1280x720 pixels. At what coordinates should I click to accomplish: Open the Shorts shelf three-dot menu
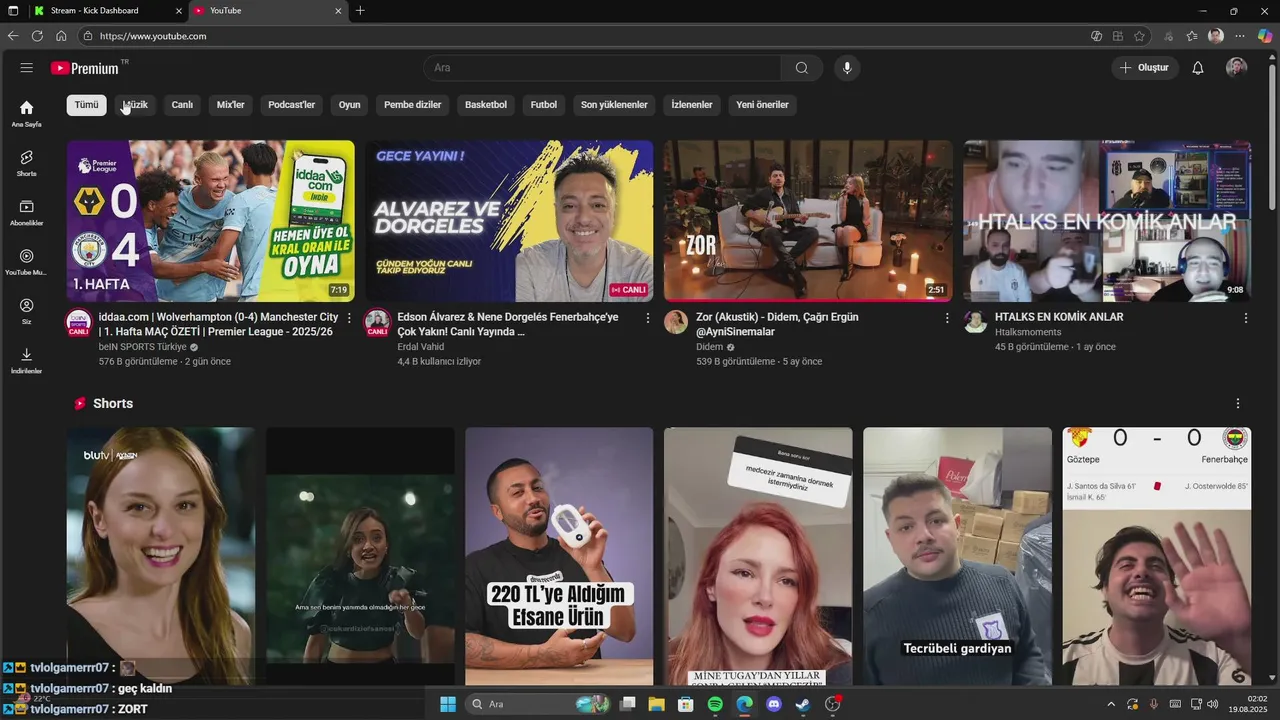(x=1238, y=404)
